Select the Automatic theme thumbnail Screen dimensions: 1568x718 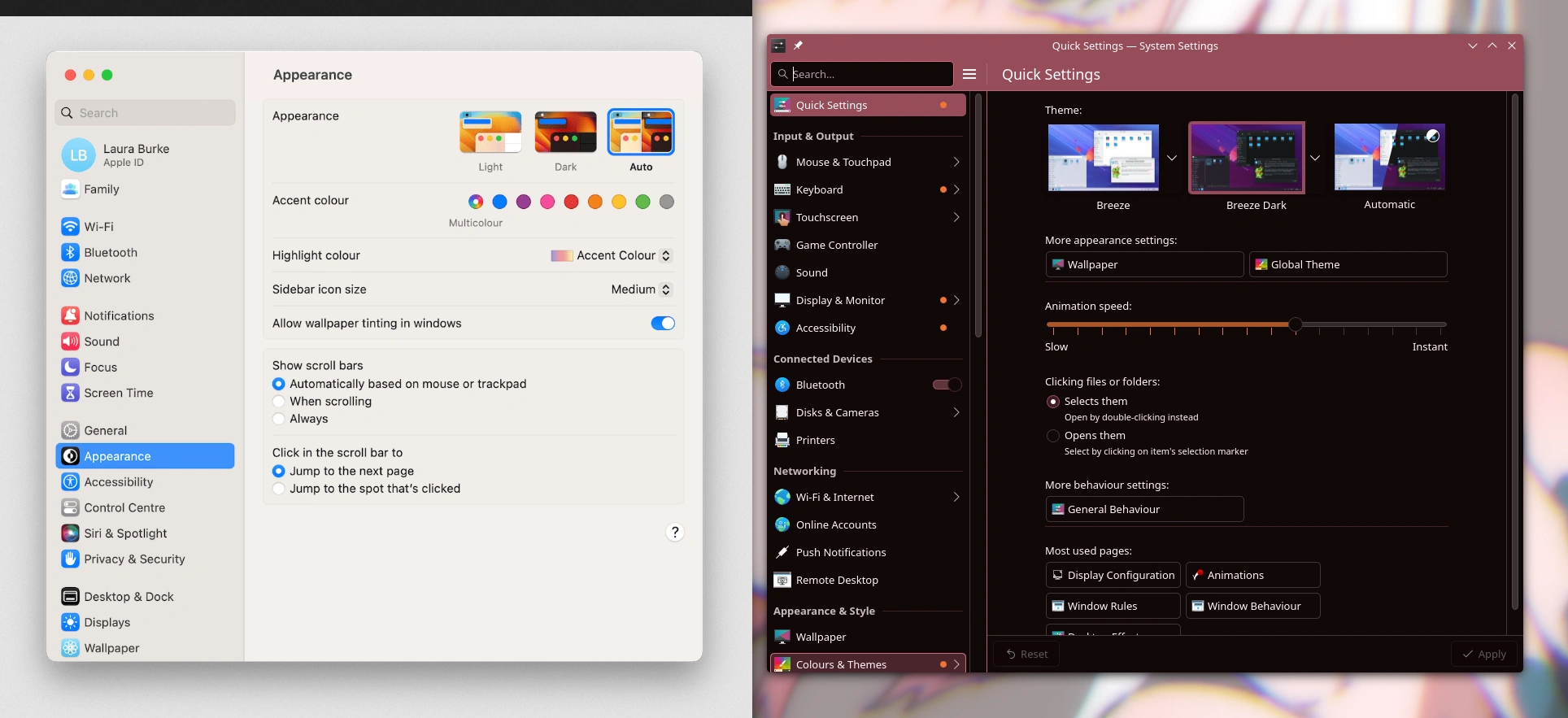[1389, 158]
